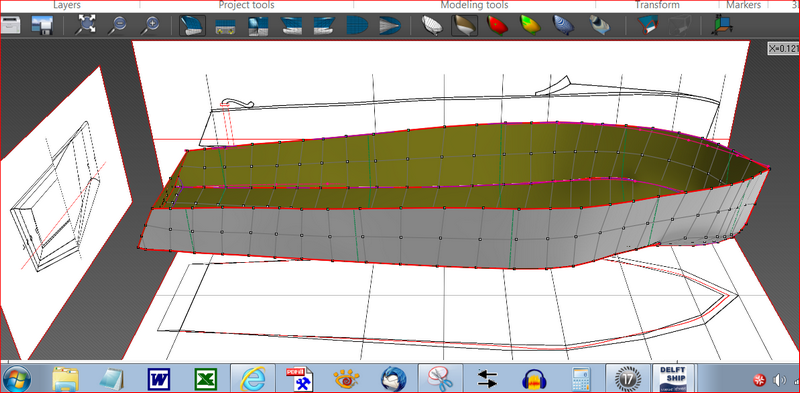Zoom to fit all extents

[x=86, y=24]
